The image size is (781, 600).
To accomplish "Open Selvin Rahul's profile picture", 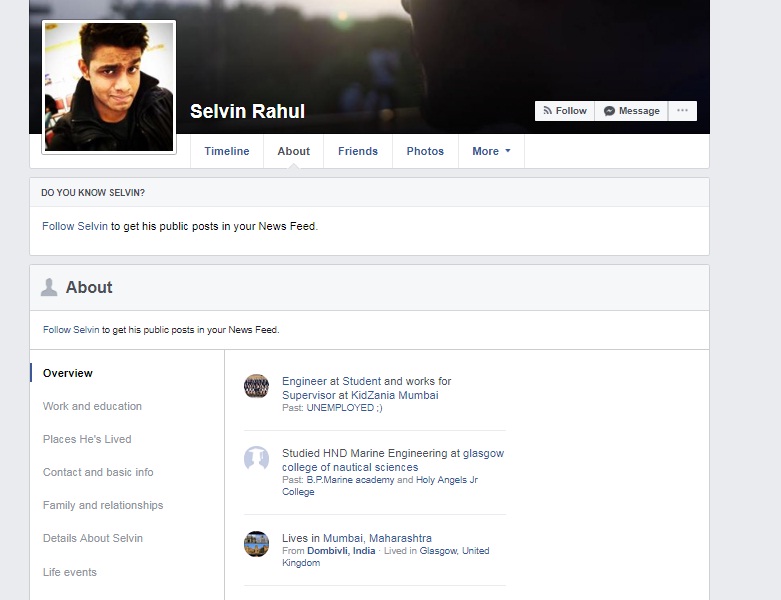I will [109, 87].
